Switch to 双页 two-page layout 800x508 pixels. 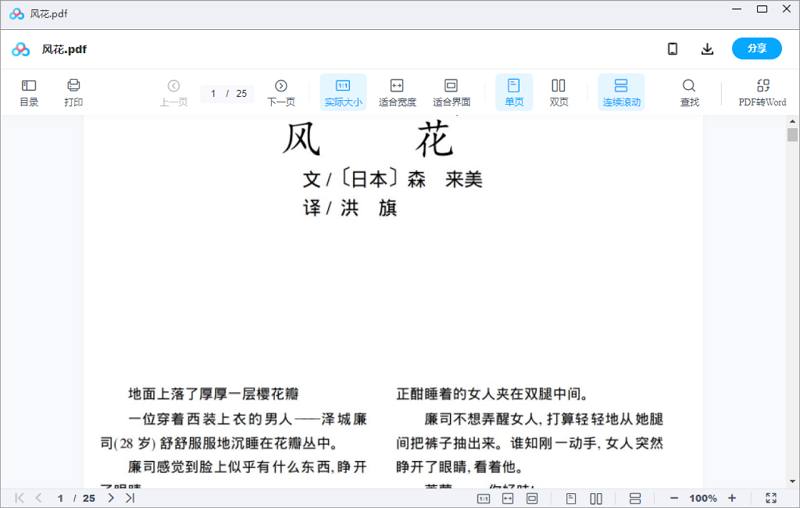coord(559,92)
